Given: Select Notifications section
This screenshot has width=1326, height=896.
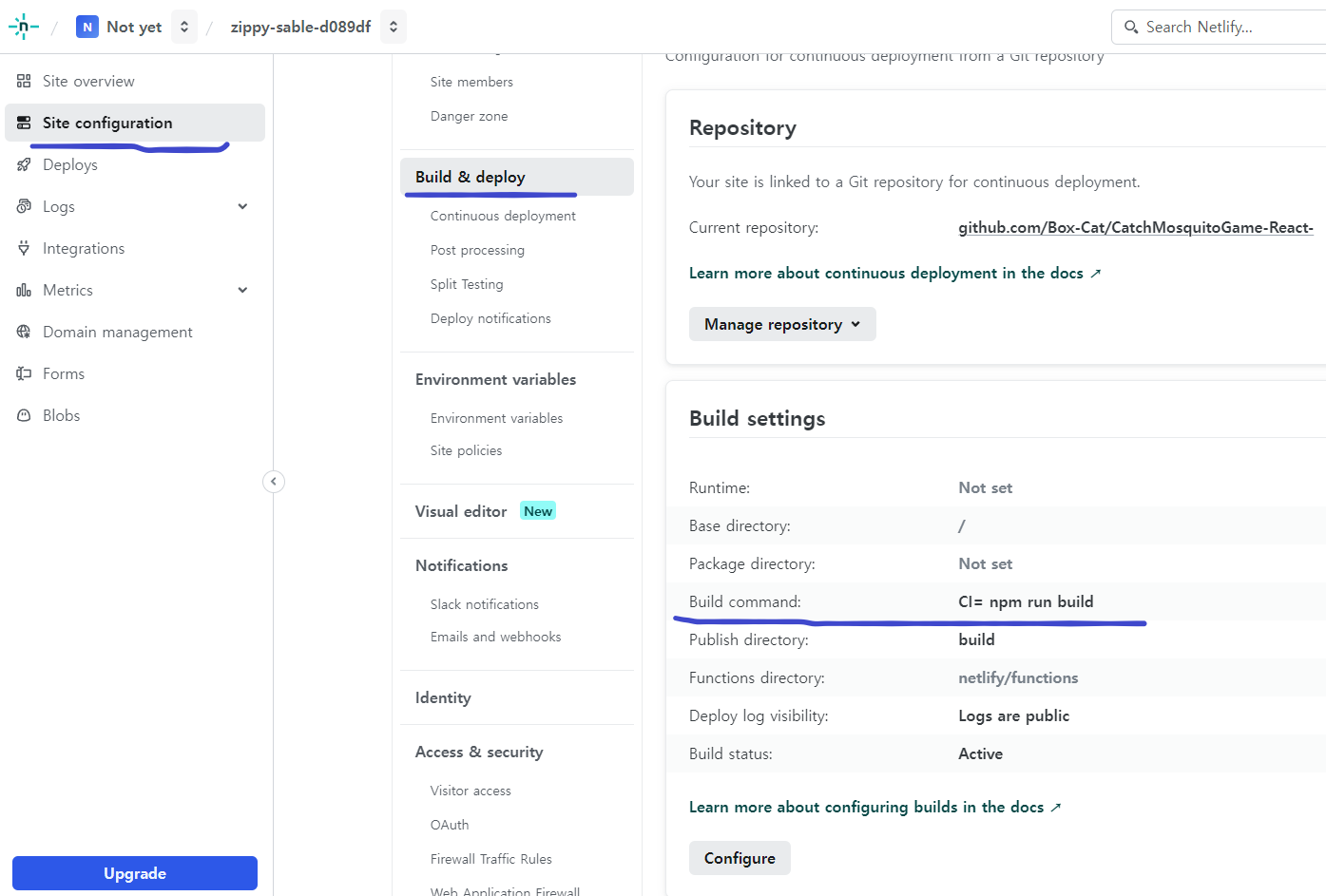Looking at the screenshot, I should pos(461,565).
